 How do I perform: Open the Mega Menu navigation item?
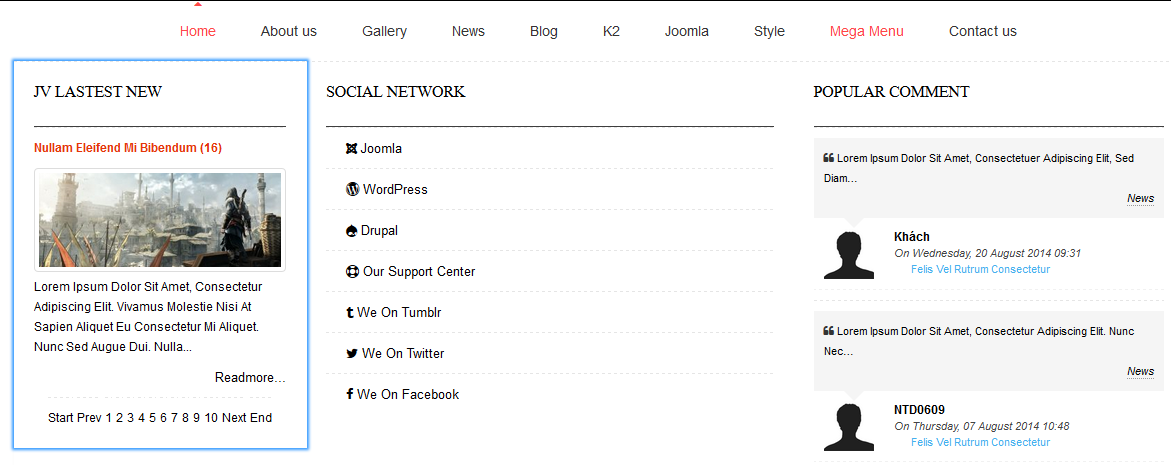(866, 31)
